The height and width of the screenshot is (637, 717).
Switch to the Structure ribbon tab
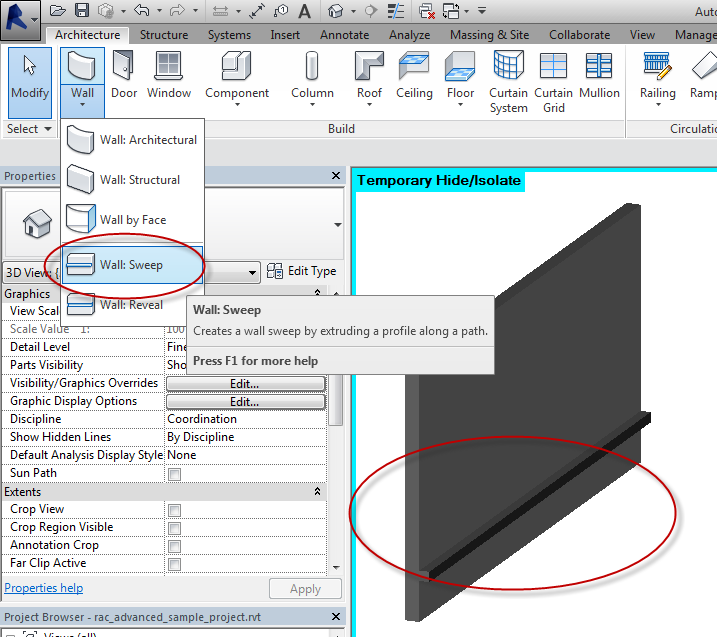164,35
